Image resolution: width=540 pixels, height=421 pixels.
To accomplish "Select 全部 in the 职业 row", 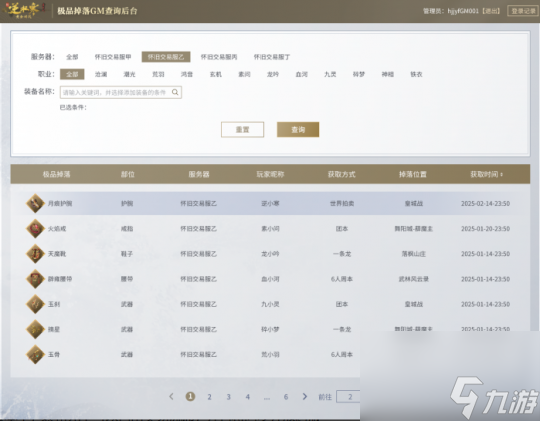I will click(72, 74).
